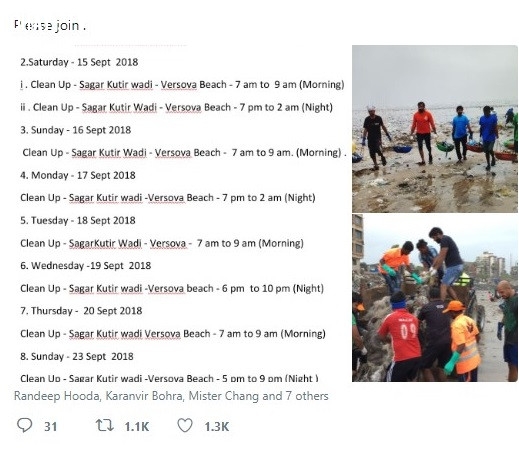Click the 'Saturday - 15 Sept 2018' line
519x452 pixels.
79,62
